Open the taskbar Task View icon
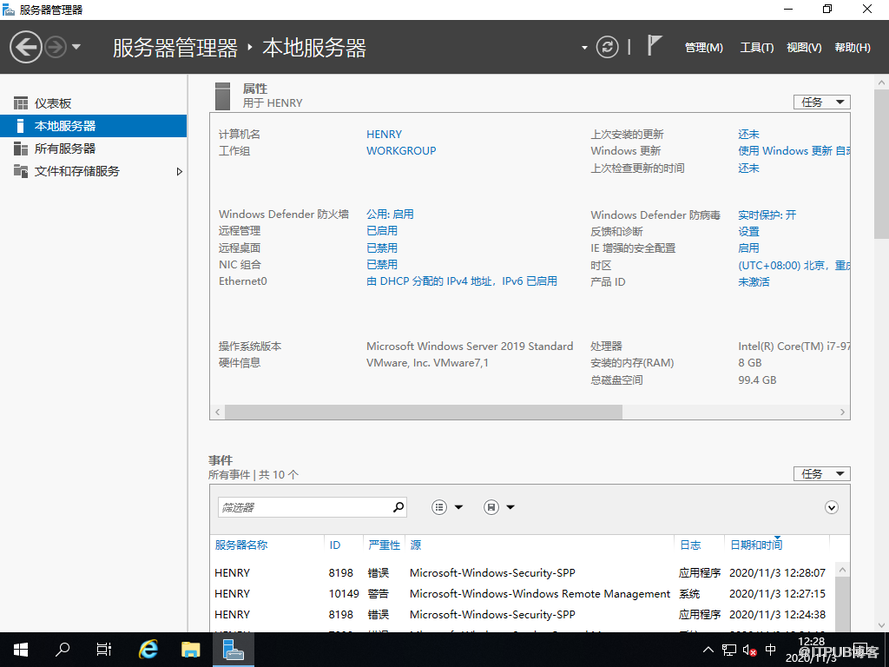 (104, 649)
